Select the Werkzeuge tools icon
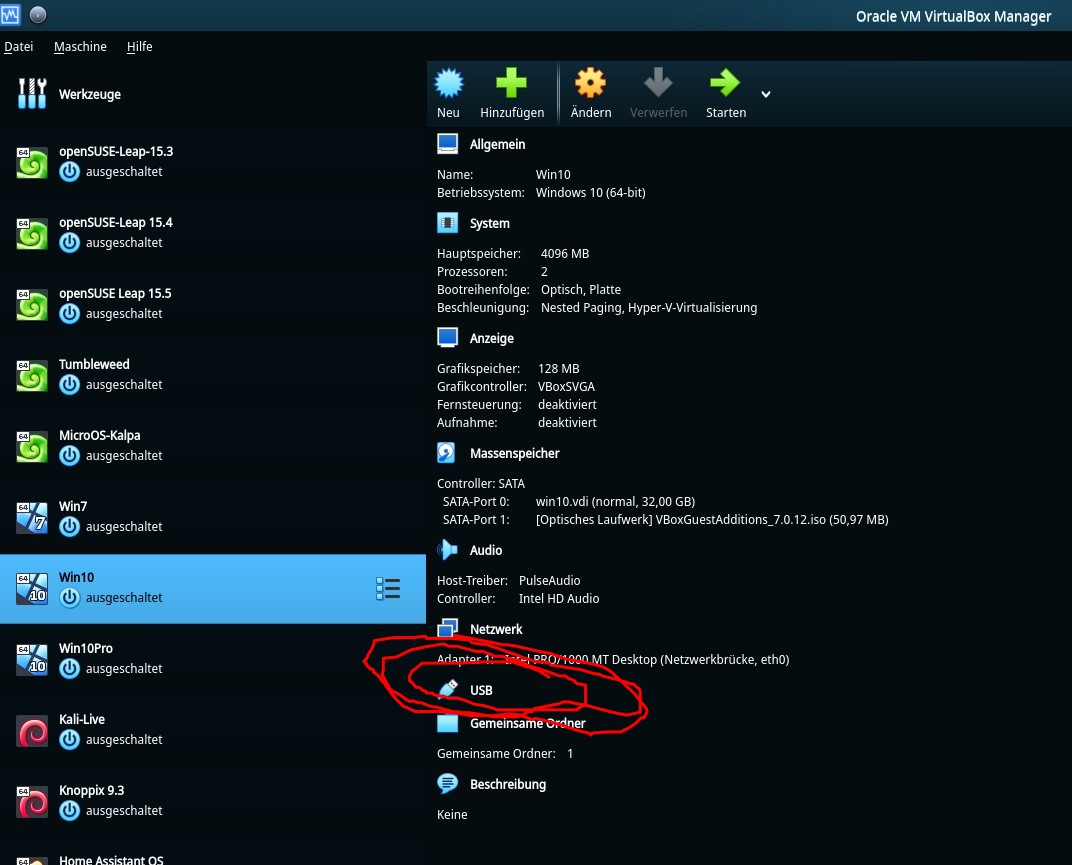 (32, 94)
